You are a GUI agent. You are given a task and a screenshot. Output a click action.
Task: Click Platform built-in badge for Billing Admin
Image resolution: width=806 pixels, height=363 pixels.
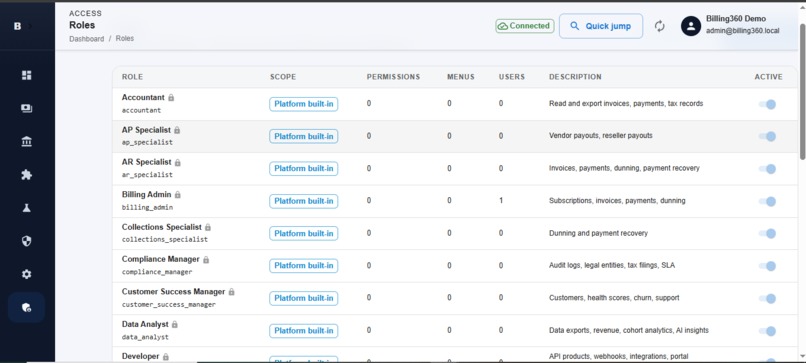pyautogui.click(x=303, y=201)
